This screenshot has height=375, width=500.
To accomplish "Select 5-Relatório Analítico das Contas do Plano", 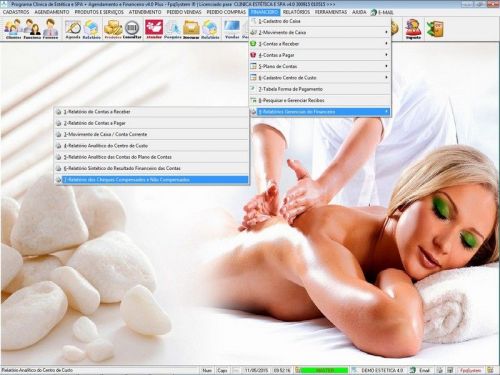I will [x=152, y=157].
